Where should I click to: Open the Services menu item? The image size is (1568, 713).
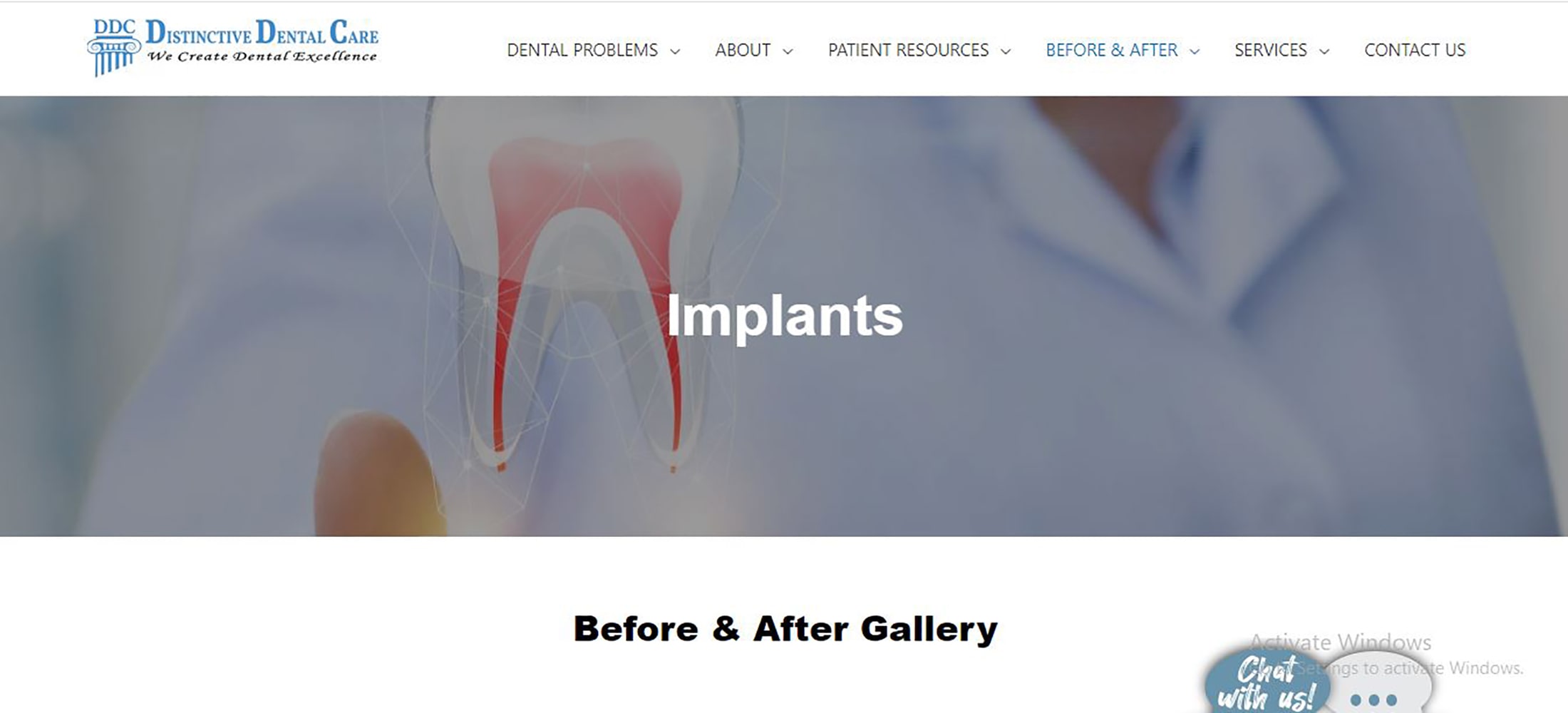1271,50
